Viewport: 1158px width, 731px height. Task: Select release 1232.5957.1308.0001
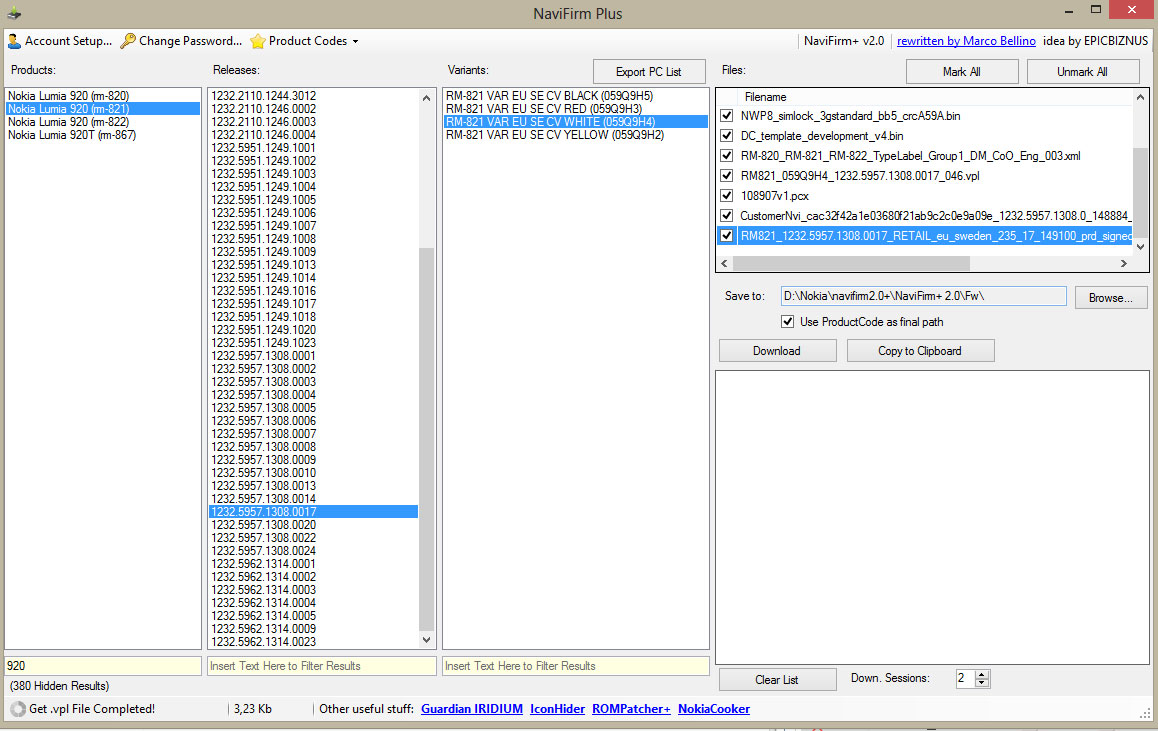tap(314, 356)
